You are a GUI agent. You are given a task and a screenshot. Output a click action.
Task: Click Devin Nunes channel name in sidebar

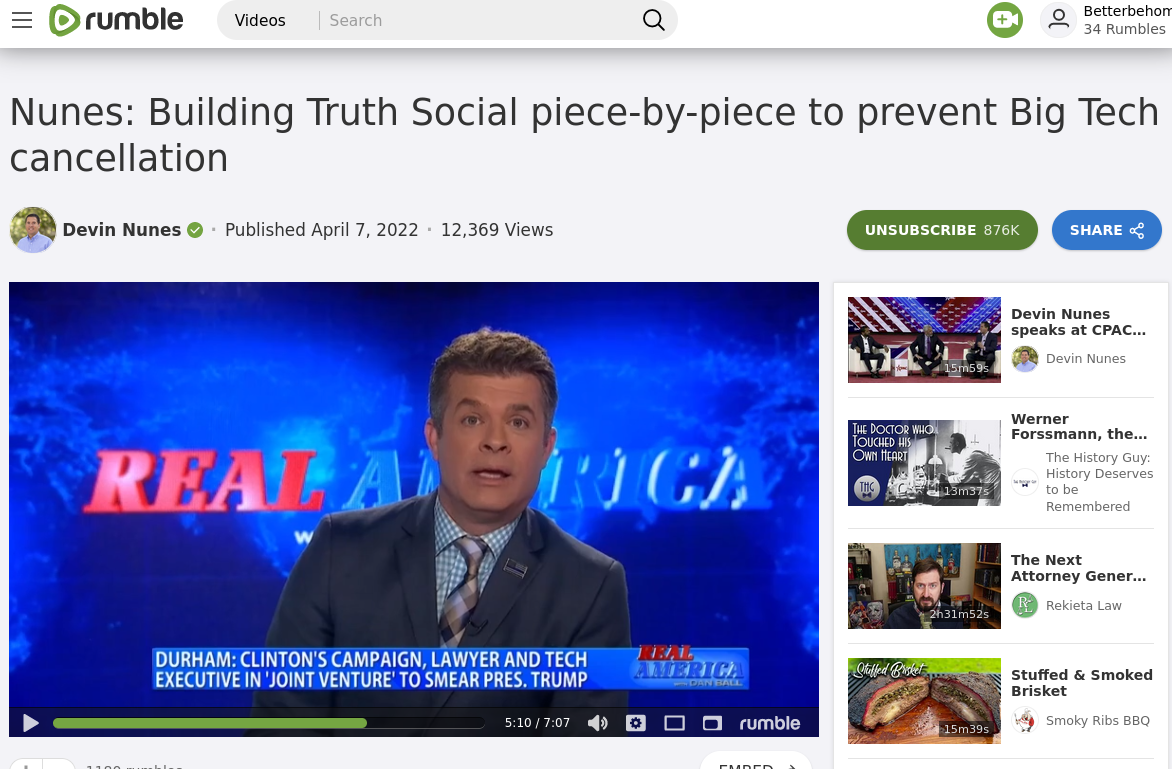click(1085, 359)
